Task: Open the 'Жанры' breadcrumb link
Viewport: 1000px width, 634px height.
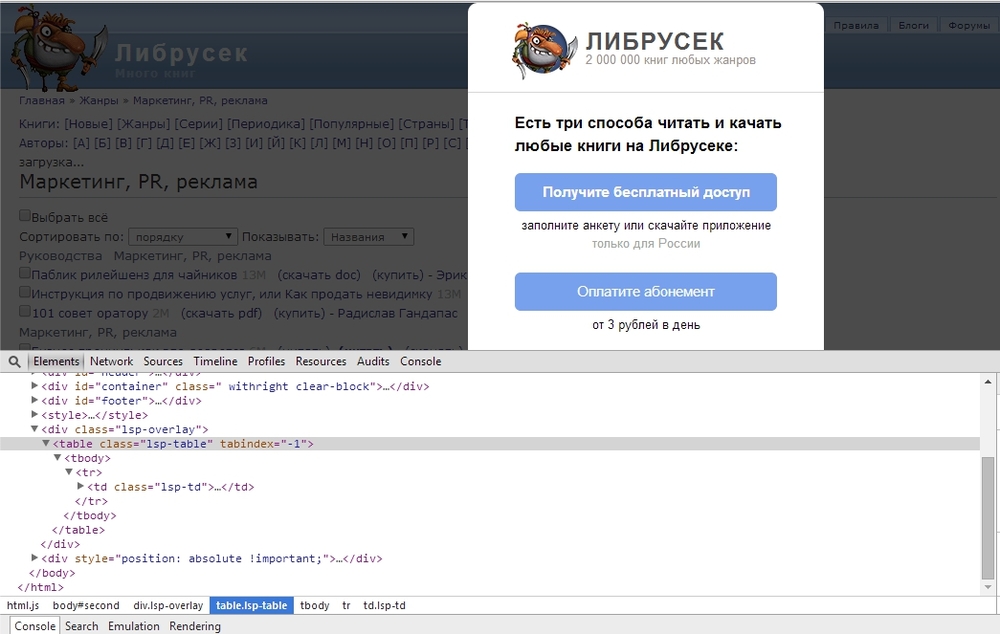Action: [x=99, y=101]
